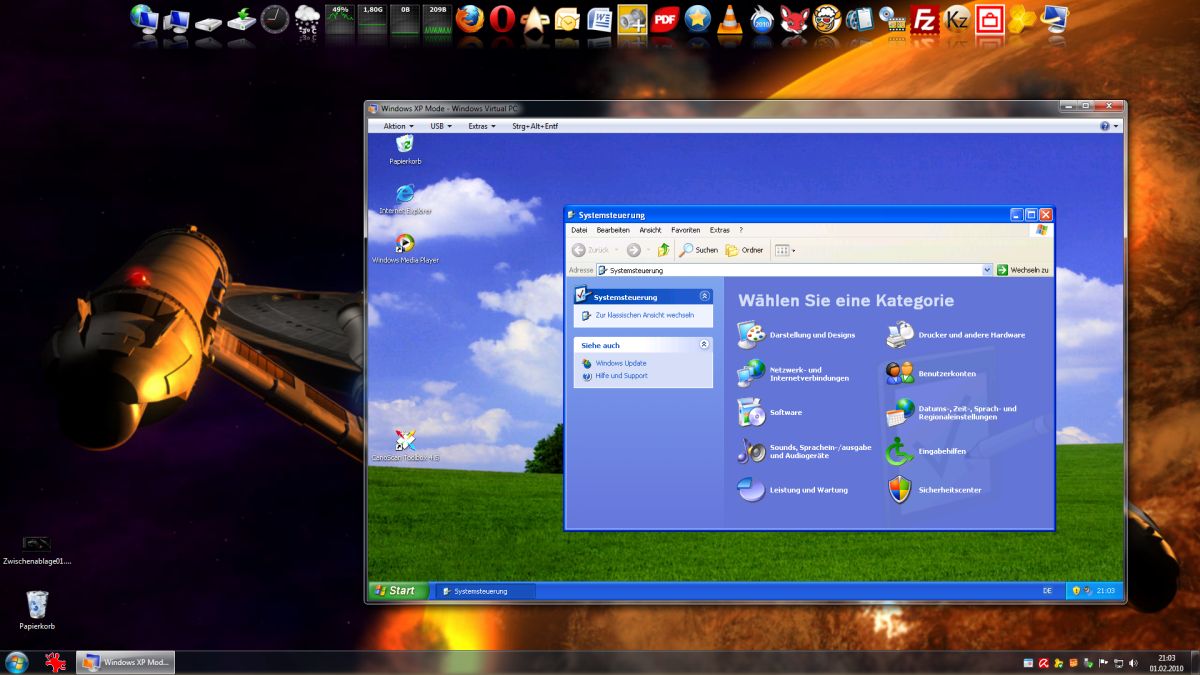Click the Wechseln zu button
1200x675 pixels.
pos(1023,270)
